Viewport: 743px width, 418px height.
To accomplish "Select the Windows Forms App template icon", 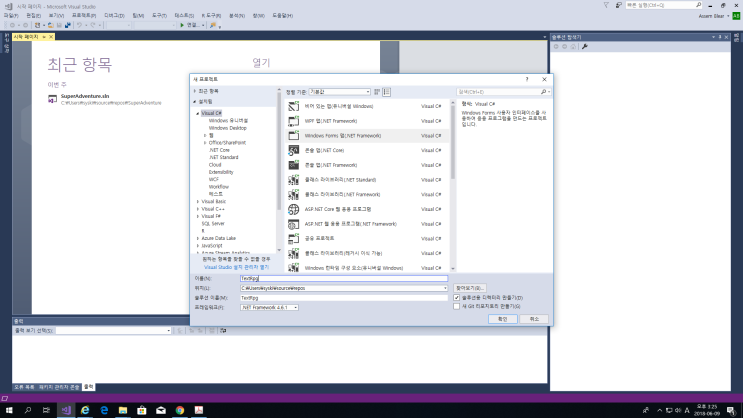I will pyautogui.click(x=294, y=135).
